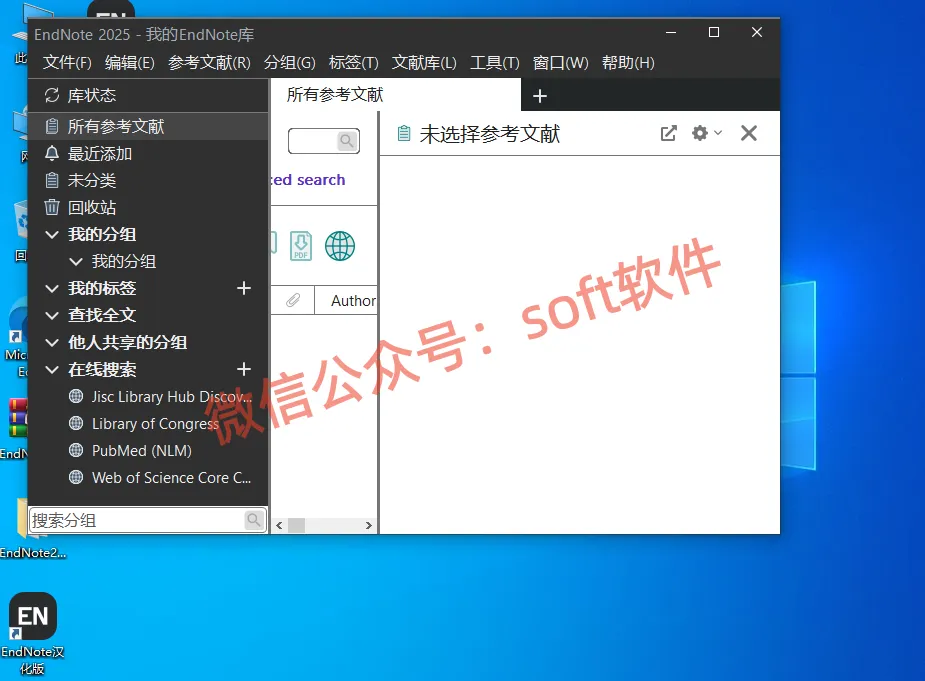
Task: Open the 参考文献(R) menu
Action: (x=209, y=63)
